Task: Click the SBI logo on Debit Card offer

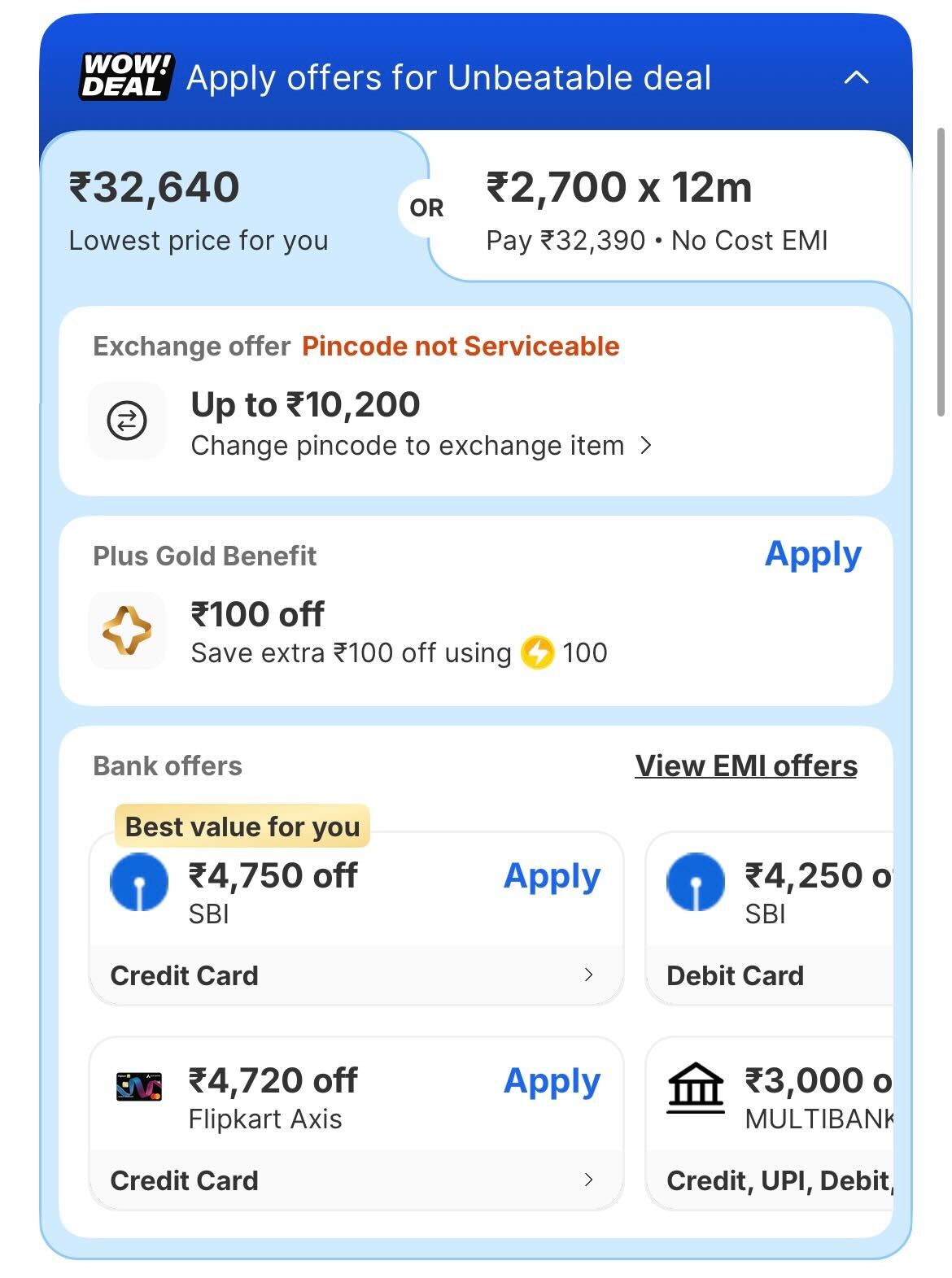Action: tap(695, 882)
